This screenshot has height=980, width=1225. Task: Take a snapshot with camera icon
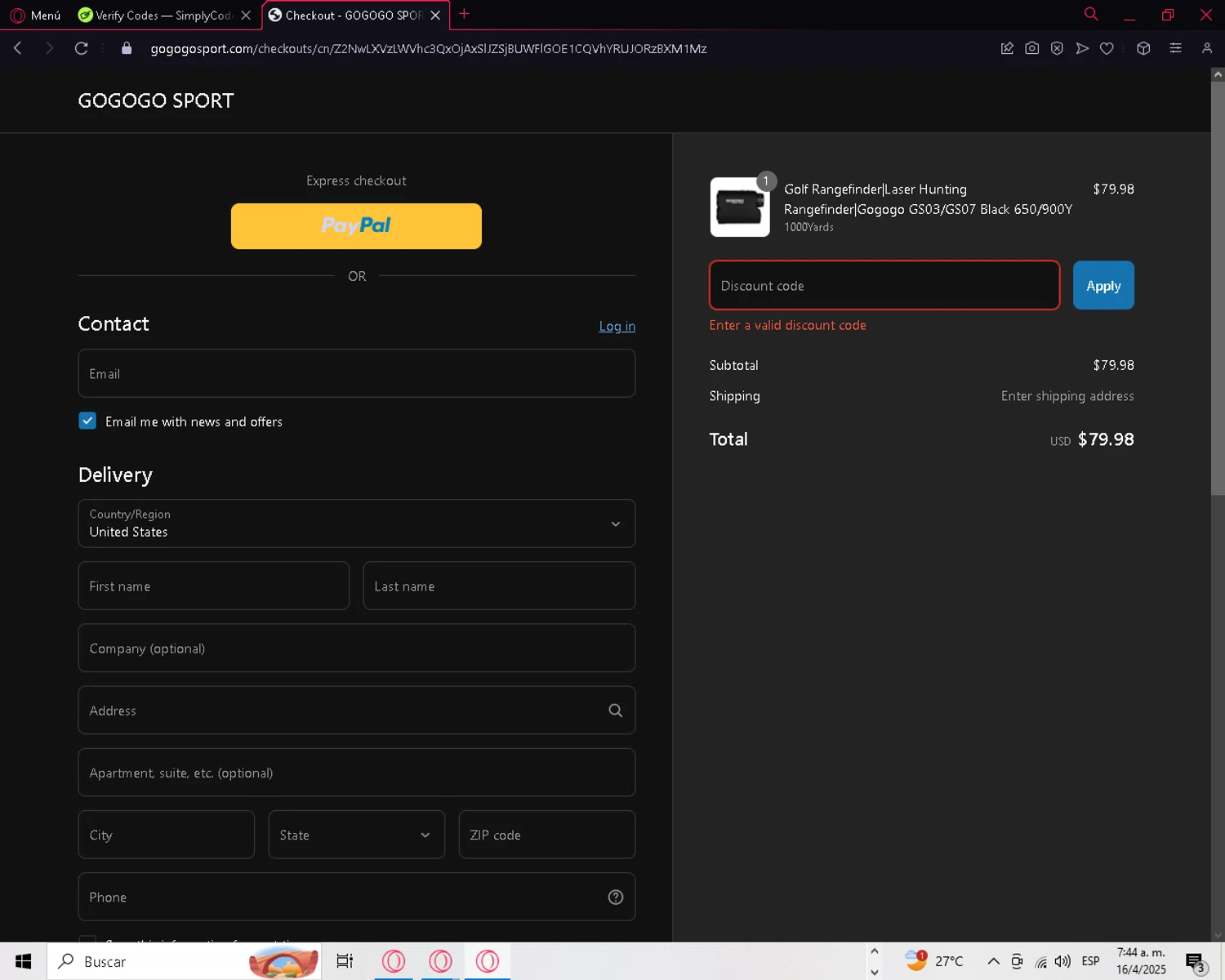(x=1032, y=48)
